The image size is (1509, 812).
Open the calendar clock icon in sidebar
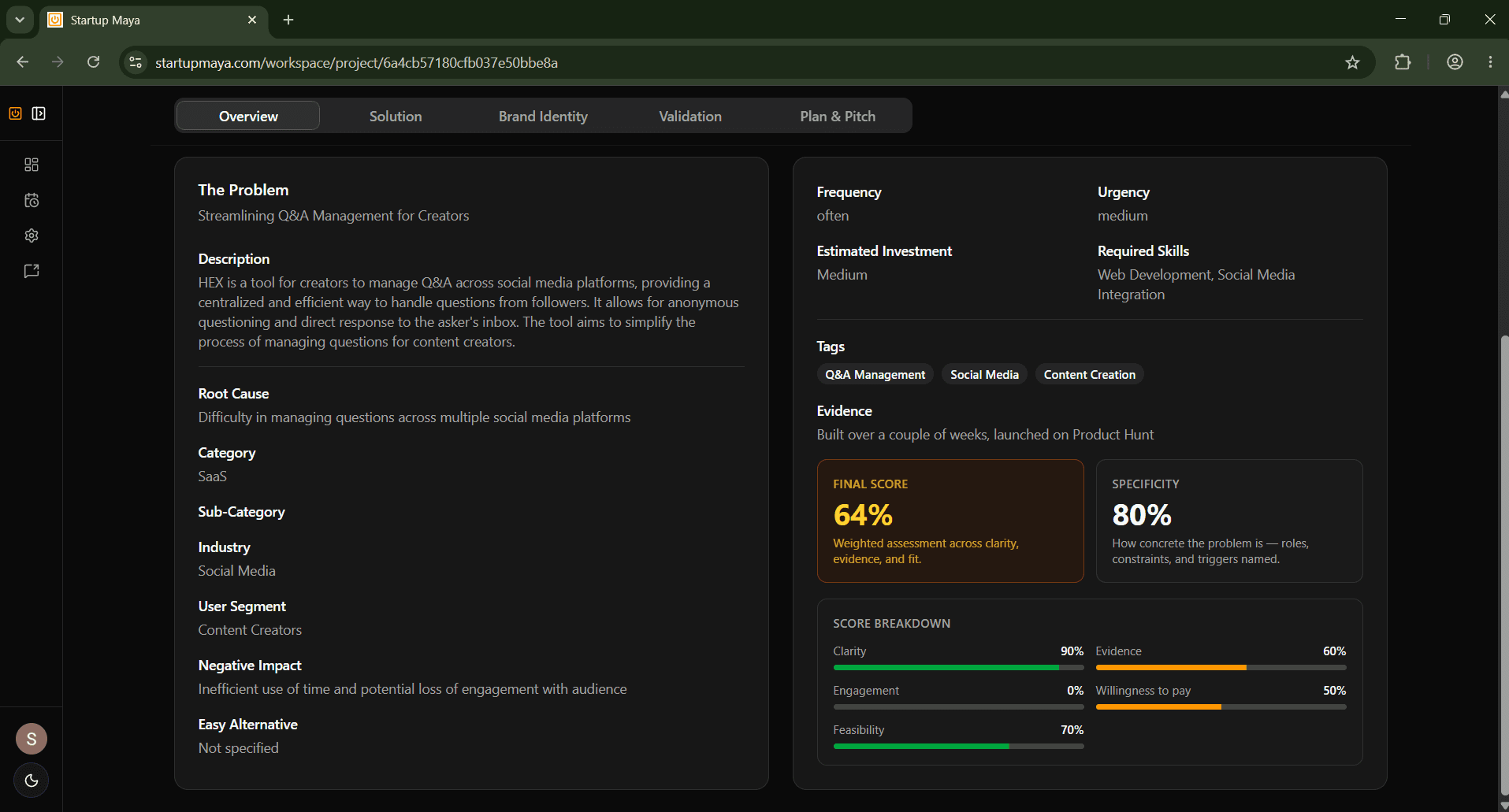click(x=32, y=200)
